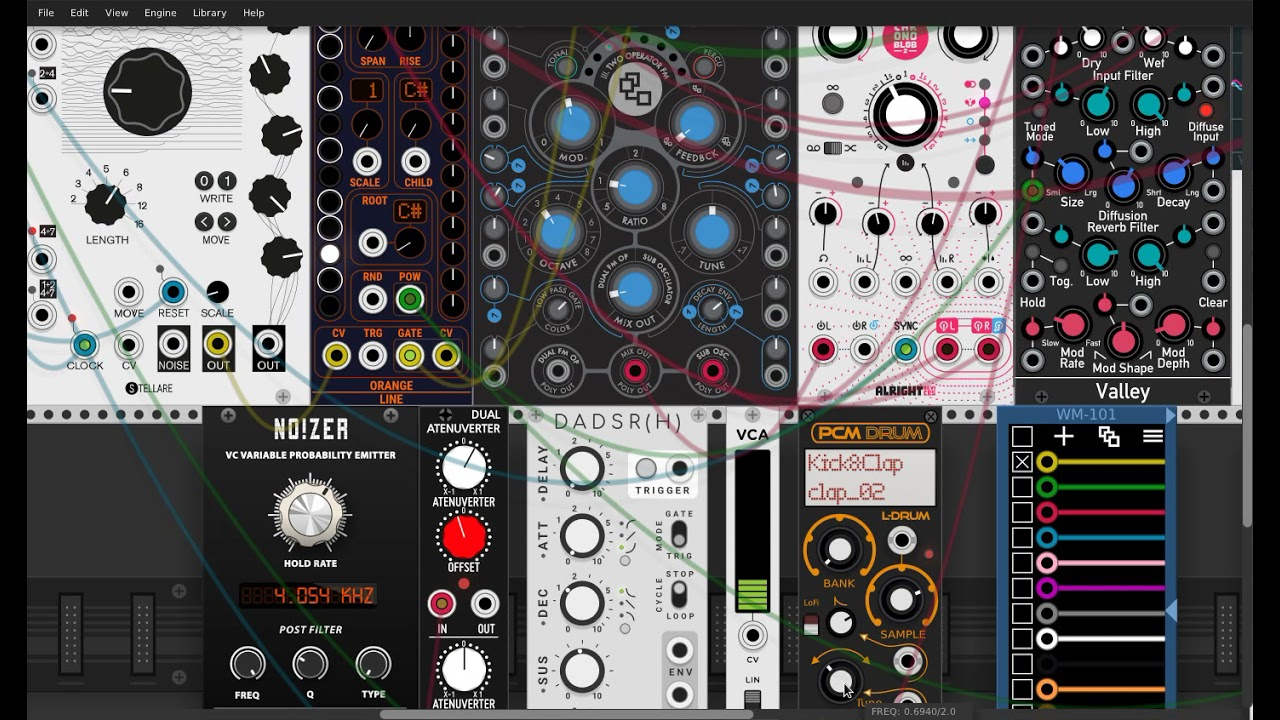
Task: Click the LENGTH knob on Stellare
Action: (x=106, y=203)
